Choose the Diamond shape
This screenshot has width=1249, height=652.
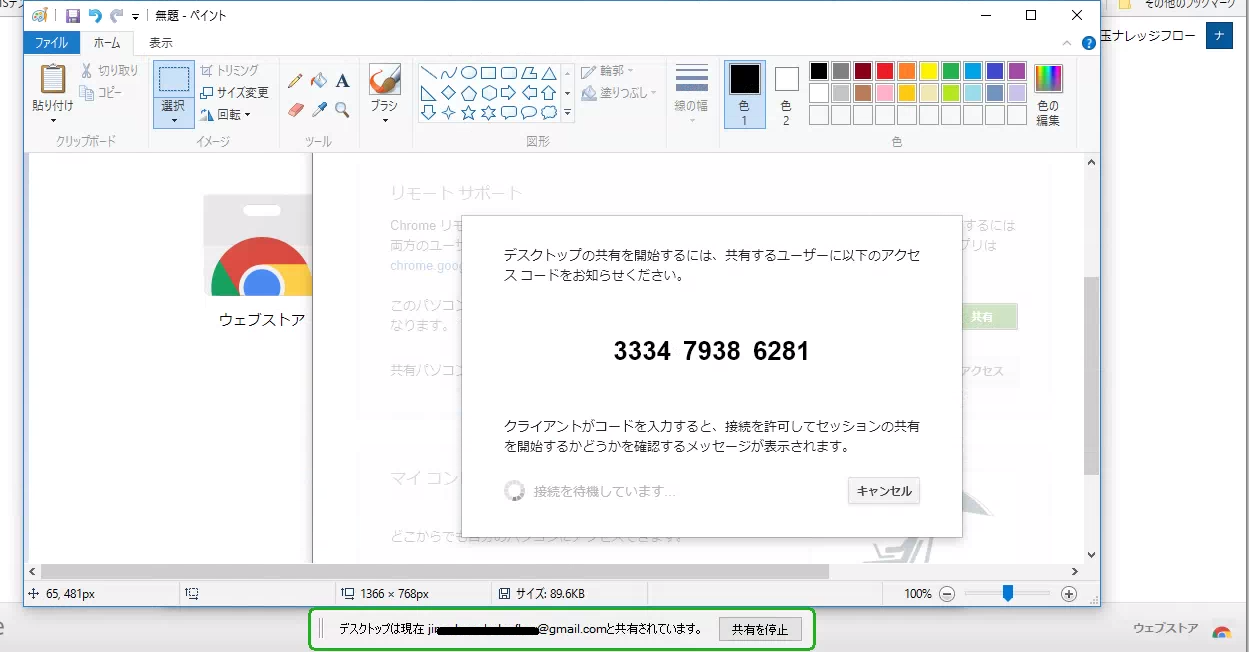tap(448, 93)
